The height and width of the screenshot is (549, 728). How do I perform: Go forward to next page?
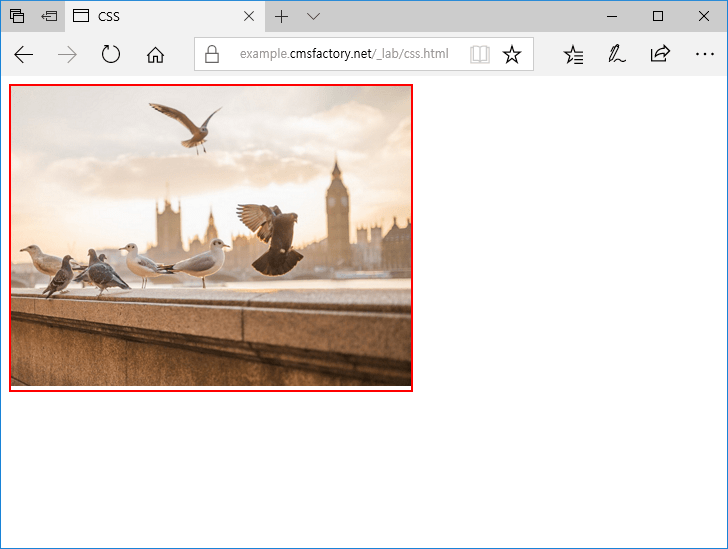click(x=67, y=55)
